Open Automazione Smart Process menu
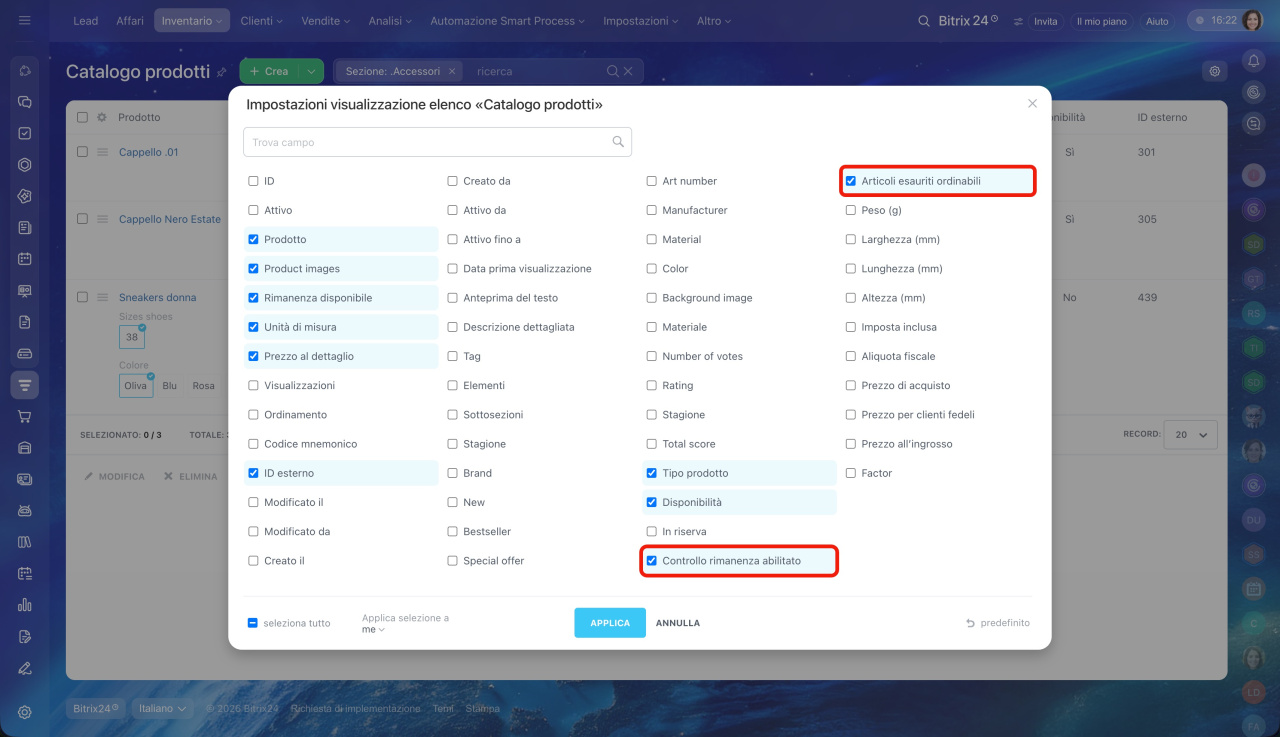This screenshot has width=1280, height=737. 508,21
